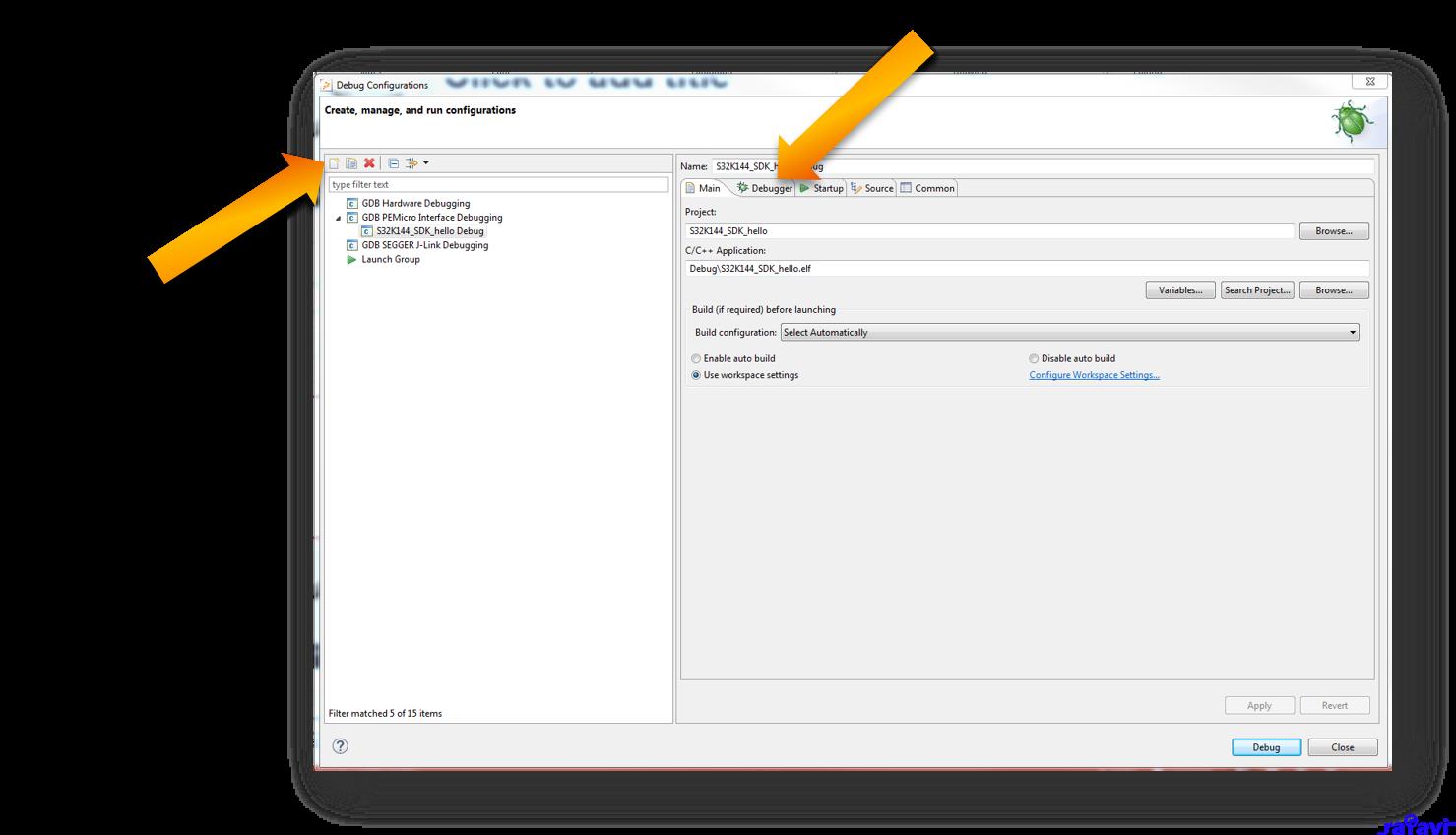This screenshot has width=1456, height=835.
Task: Select GDB SEGGER J-Link Debugging entry
Action: [x=424, y=245]
